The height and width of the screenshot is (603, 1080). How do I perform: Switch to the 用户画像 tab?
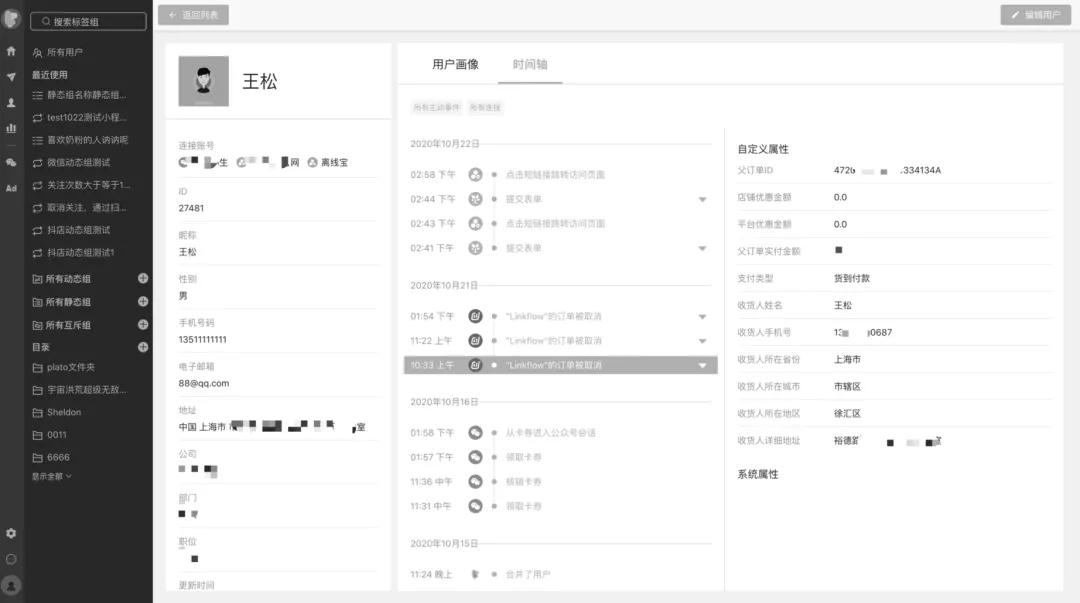pos(457,62)
